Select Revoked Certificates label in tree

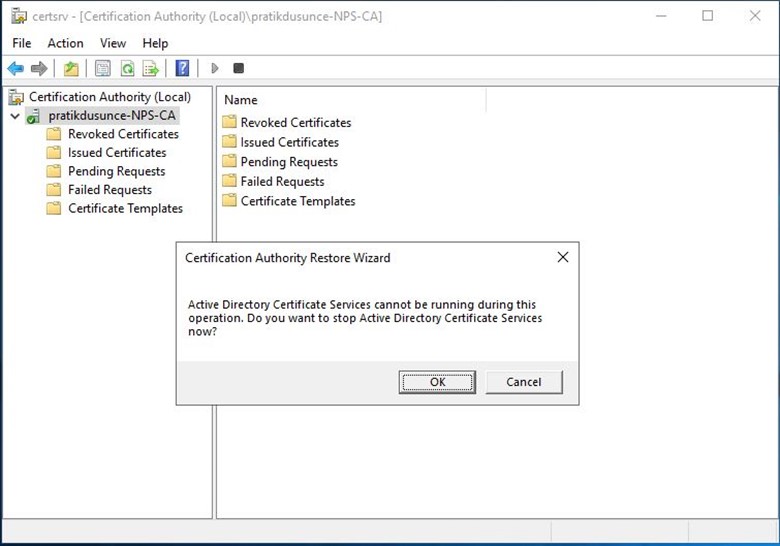123,134
